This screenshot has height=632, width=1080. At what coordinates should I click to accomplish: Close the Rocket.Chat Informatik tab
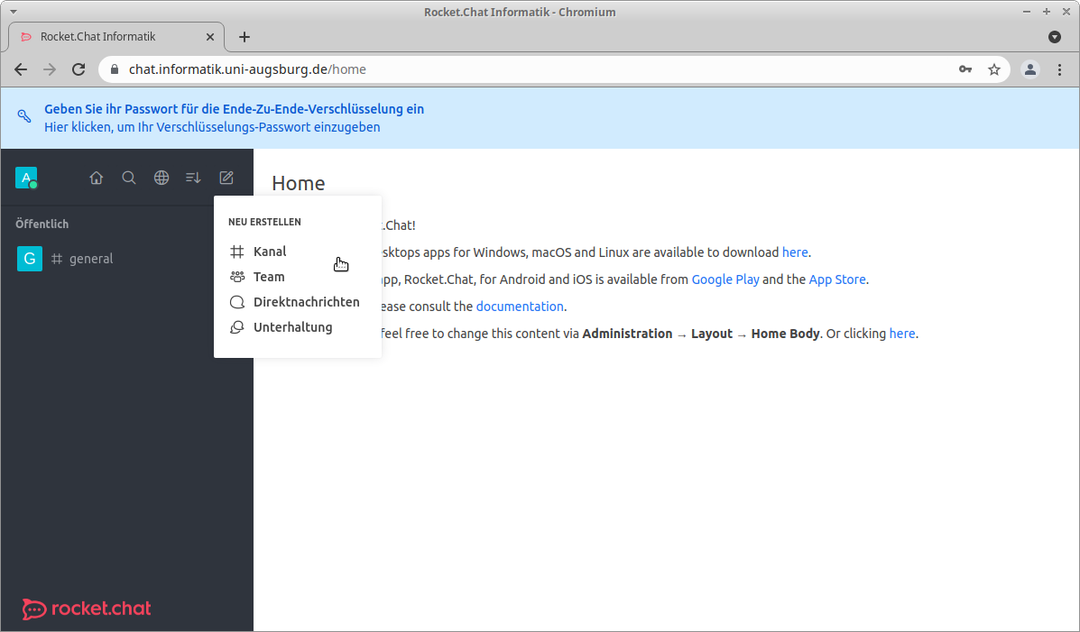[x=210, y=37]
